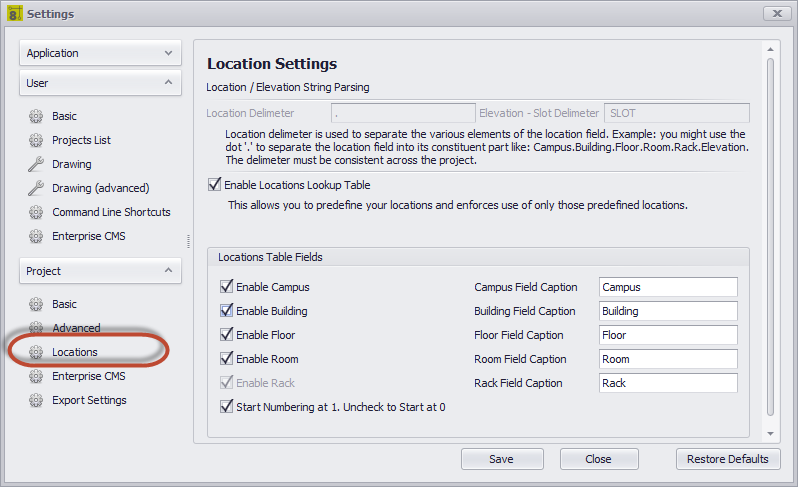Click the Campus Field Caption input
This screenshot has width=798, height=487.
tap(668, 287)
